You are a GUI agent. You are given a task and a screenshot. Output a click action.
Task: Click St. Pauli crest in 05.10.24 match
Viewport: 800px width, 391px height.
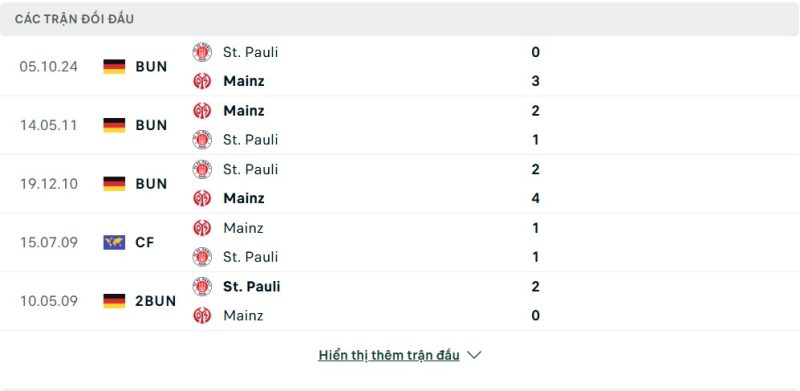click(202, 52)
